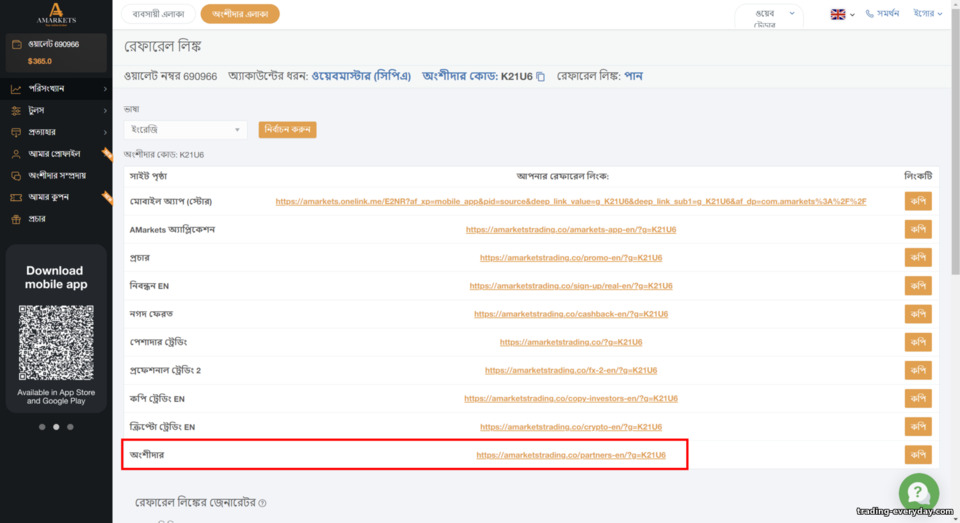Viewport: 960px width, 523px height.
Task: Click the Download mobile app QR code
Action: (x=56, y=342)
